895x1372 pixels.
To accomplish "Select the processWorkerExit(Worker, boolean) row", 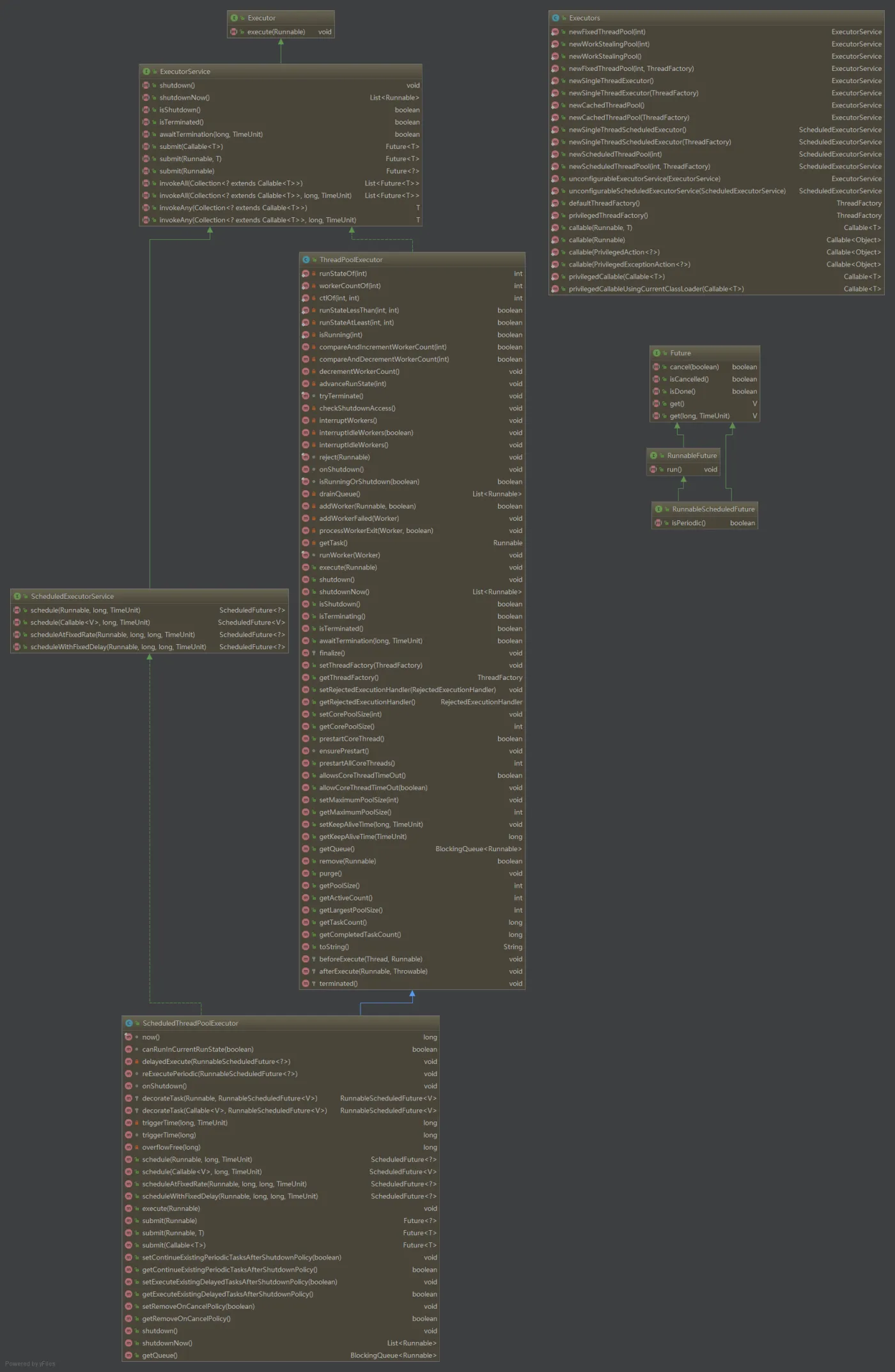I will (412, 531).
